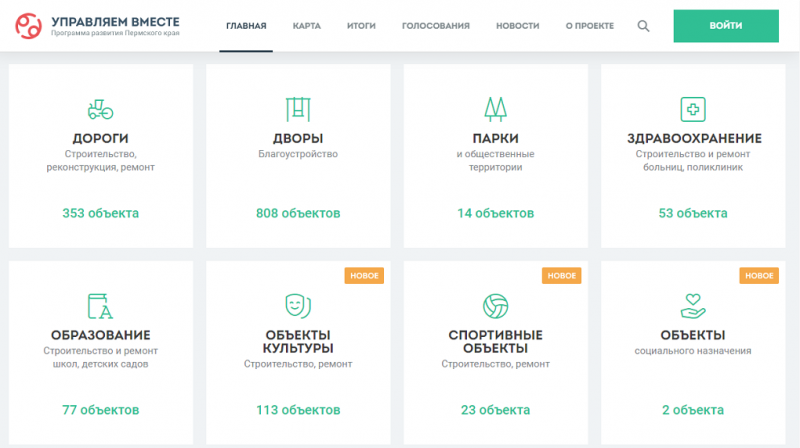Click the swing icon for Дворы
This screenshot has width=800, height=448.
click(x=298, y=109)
